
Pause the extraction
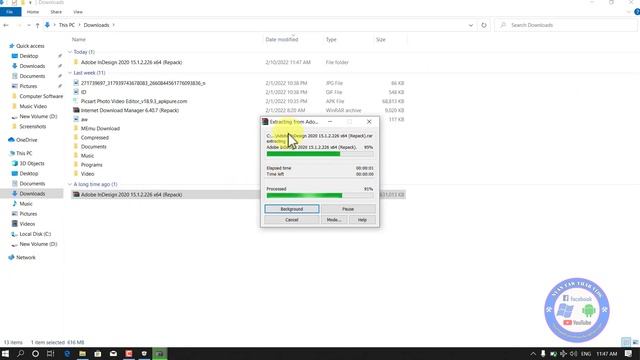tap(348, 209)
